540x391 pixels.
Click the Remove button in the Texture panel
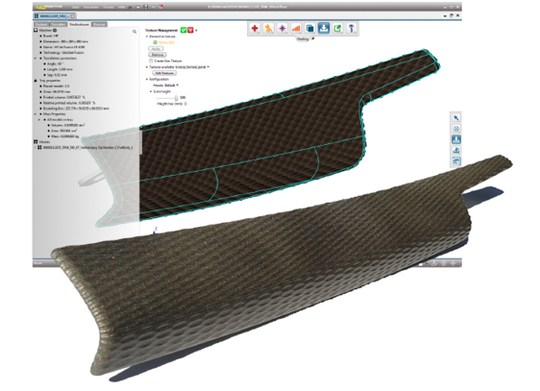157,54
